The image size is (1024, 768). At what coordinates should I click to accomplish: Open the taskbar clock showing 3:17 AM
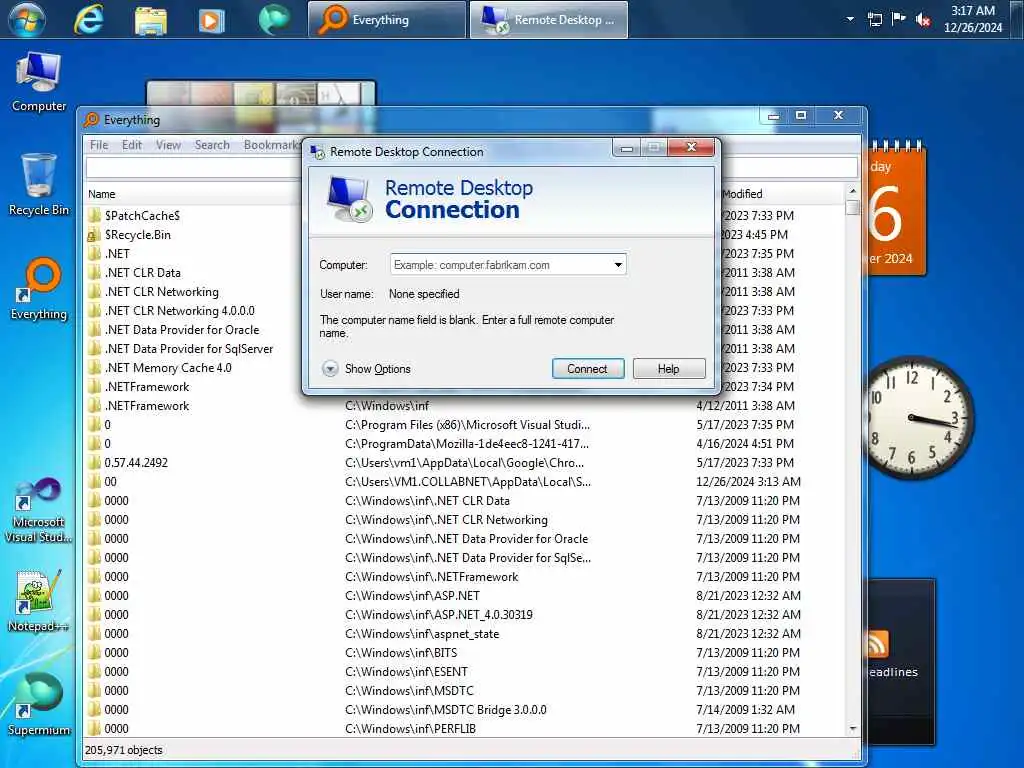point(972,19)
